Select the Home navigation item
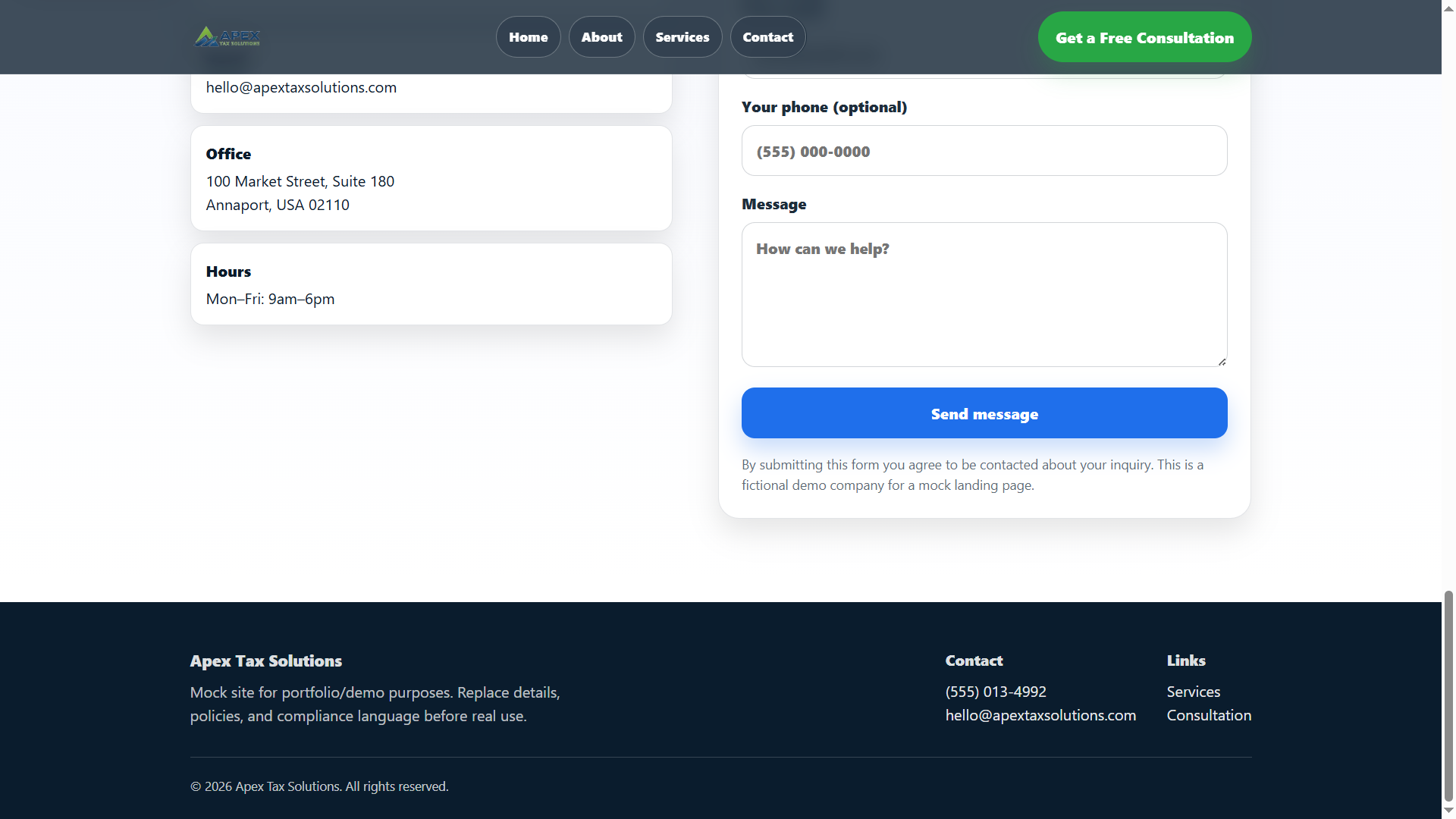This screenshot has height=819, width=1456. (528, 36)
